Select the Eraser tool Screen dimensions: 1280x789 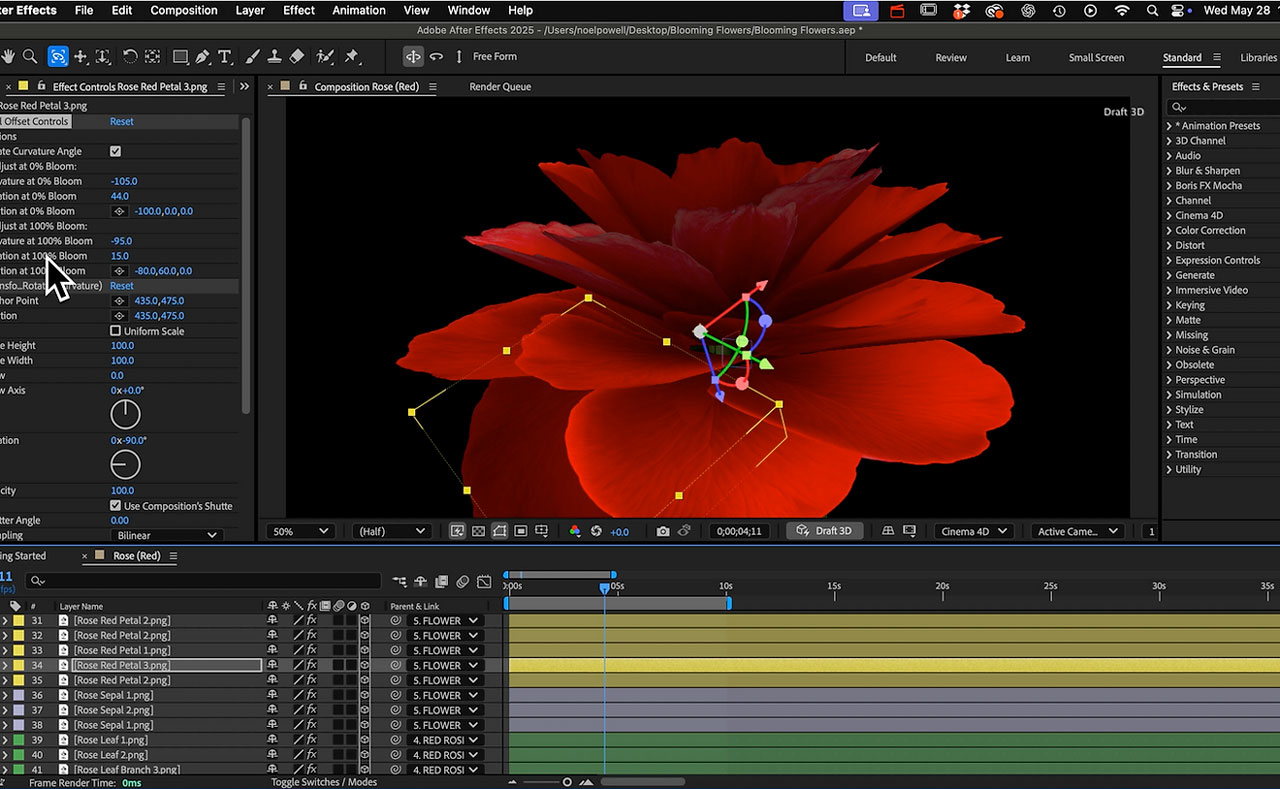pyautogui.click(x=297, y=57)
